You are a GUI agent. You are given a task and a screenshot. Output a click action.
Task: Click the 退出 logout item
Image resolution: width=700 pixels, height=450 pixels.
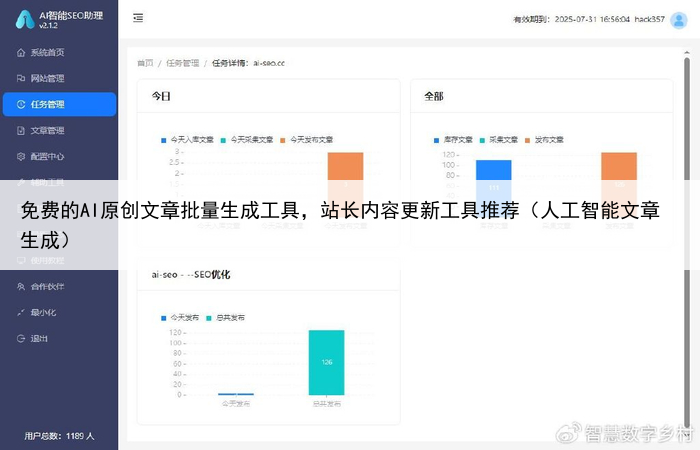(38, 338)
